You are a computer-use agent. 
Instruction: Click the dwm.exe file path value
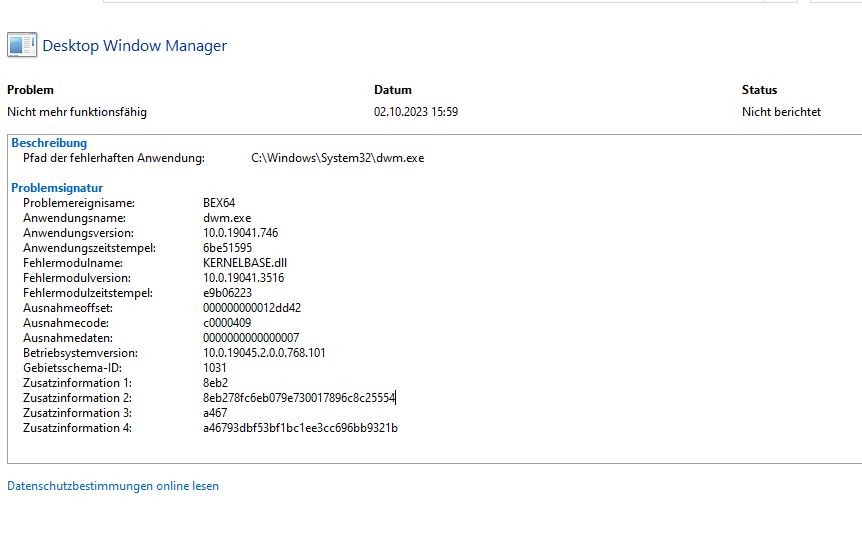[x=337, y=158]
